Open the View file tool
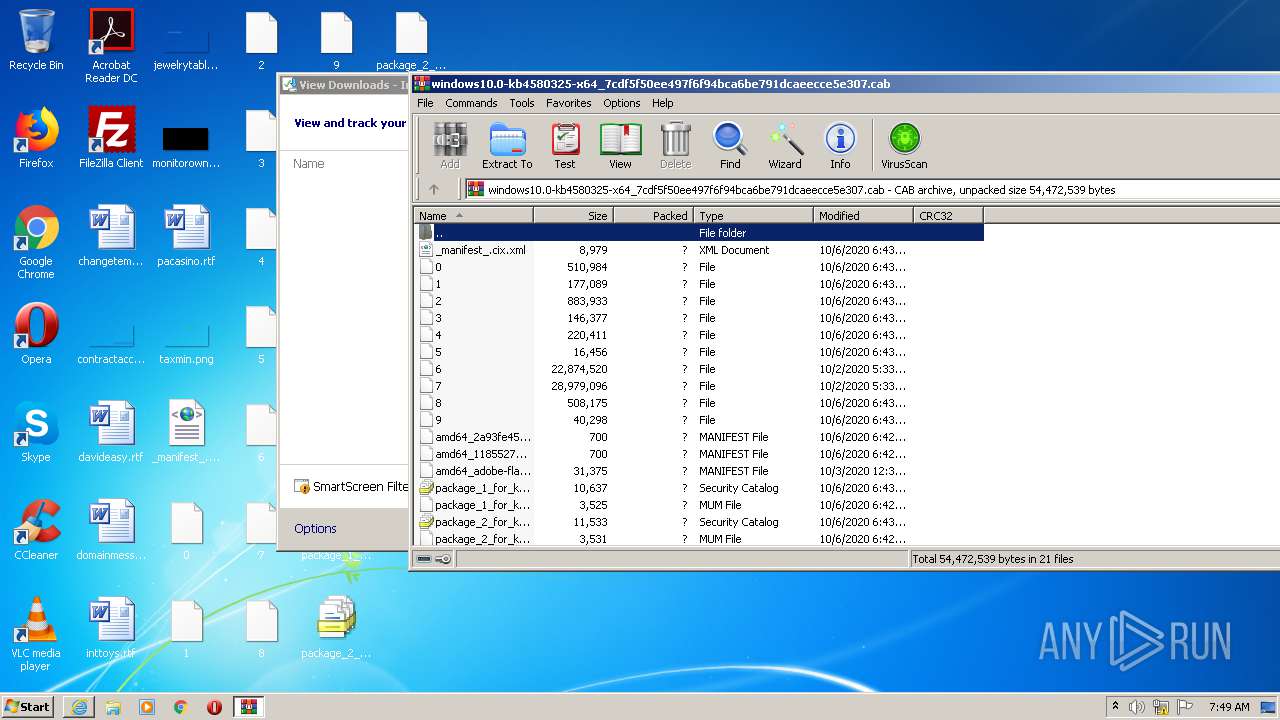Image resolution: width=1280 pixels, height=720 pixels. point(620,146)
